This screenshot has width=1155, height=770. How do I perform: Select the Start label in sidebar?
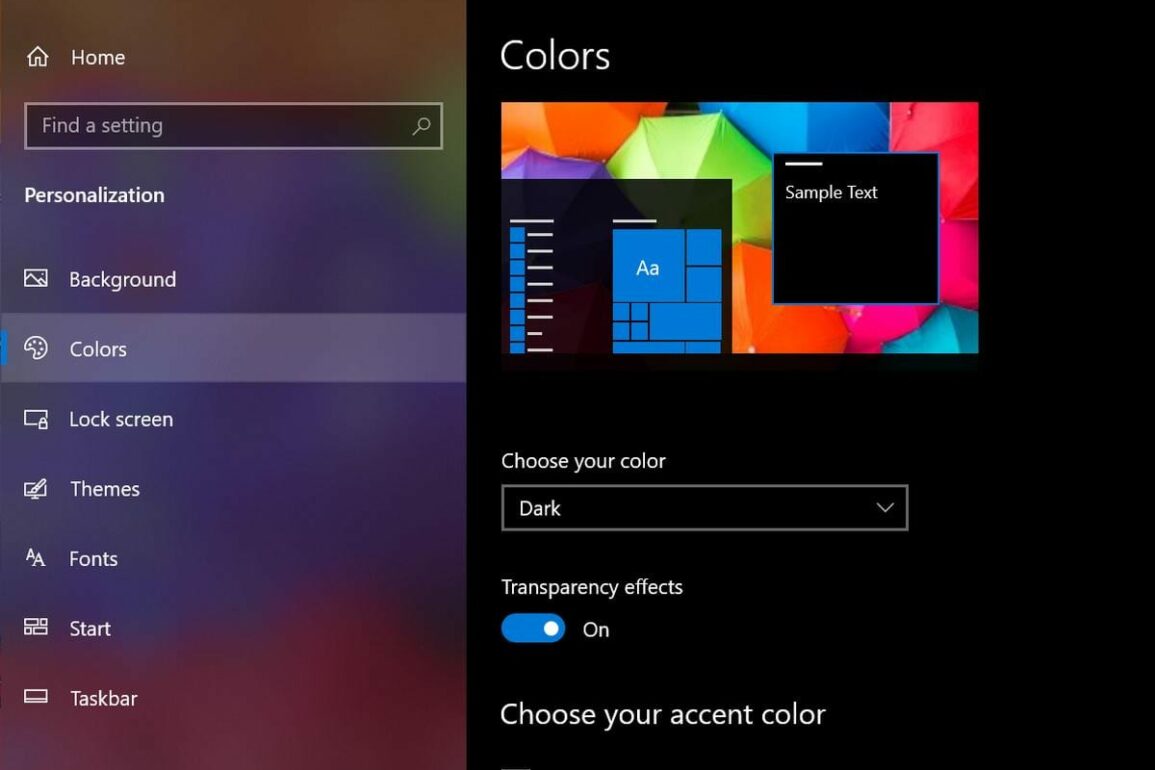[90, 628]
